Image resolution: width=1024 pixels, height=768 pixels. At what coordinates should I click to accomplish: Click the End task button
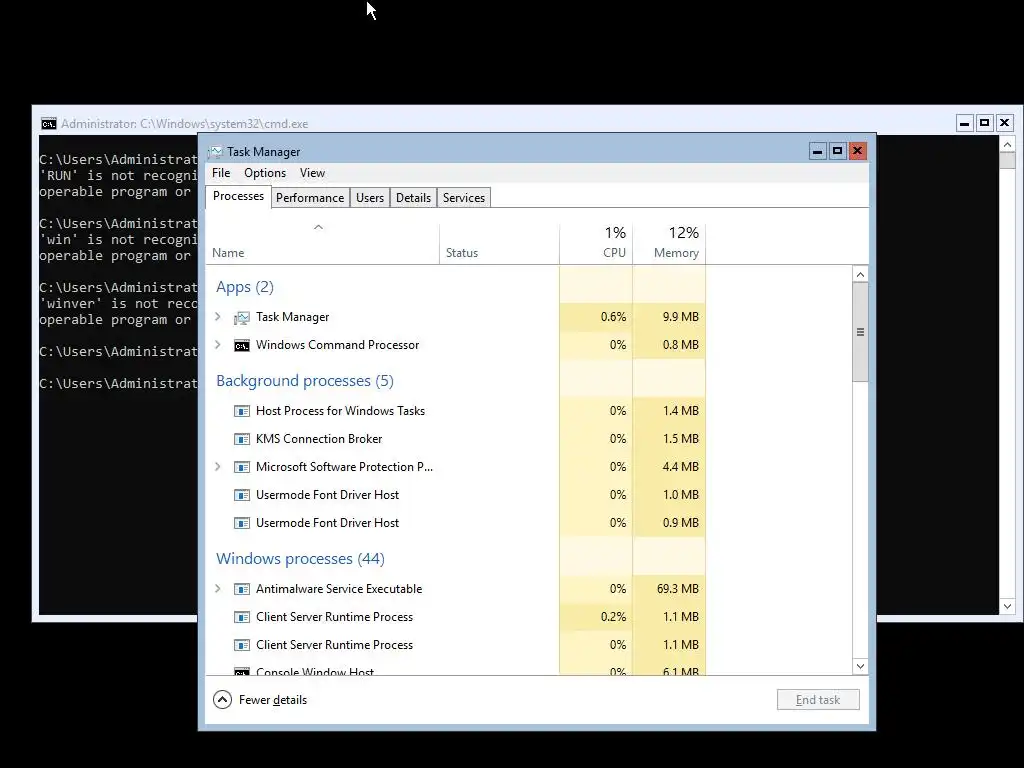[818, 700]
